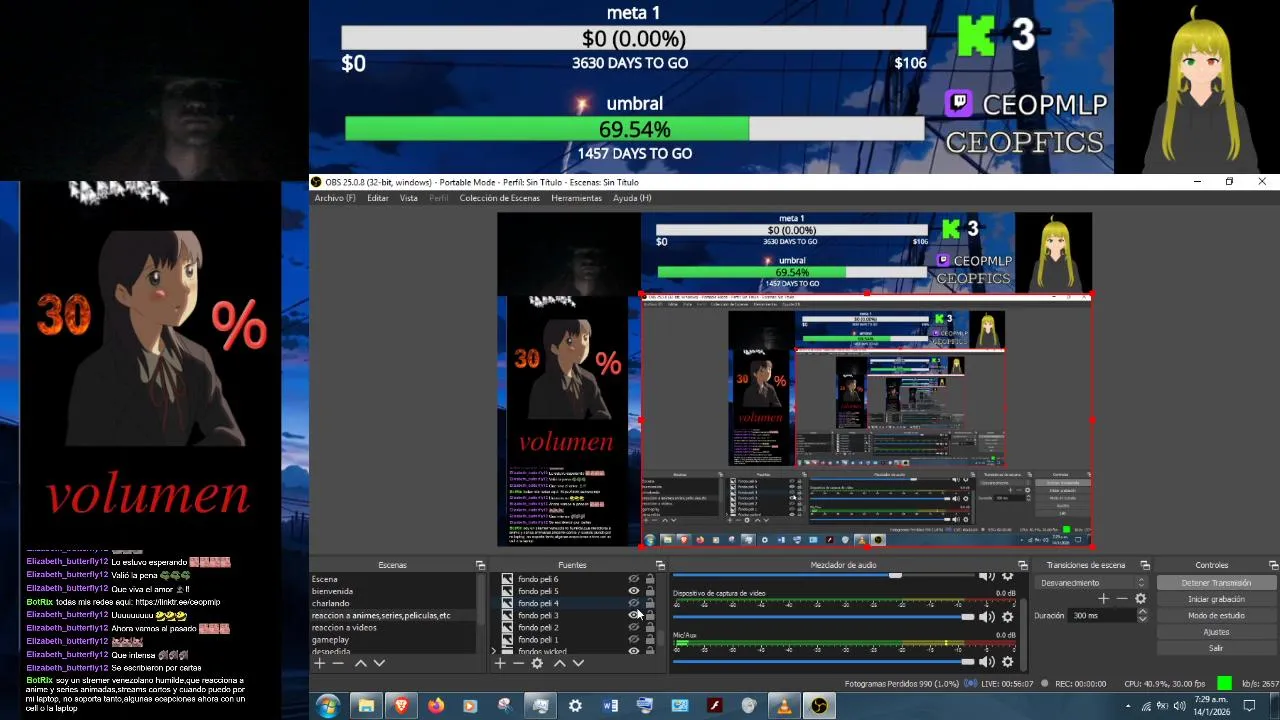Hide the fondo peli 5 source
Viewport: 1280px width, 720px height.
633,591
